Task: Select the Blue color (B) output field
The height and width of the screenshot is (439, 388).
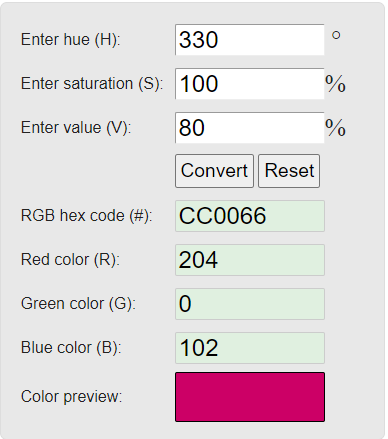Action: pos(250,348)
